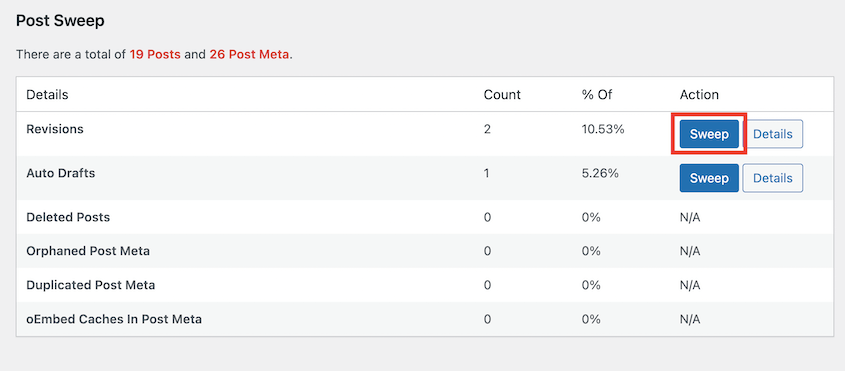Image resolution: width=845 pixels, height=371 pixels.
Task: Click the % Of column header
Action: tap(597, 95)
